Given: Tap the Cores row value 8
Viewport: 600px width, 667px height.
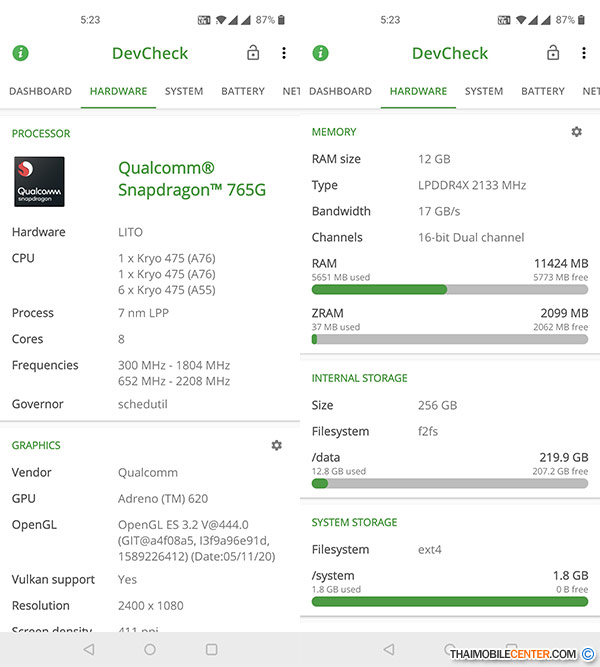Looking at the screenshot, I should pyautogui.click(x=121, y=339).
